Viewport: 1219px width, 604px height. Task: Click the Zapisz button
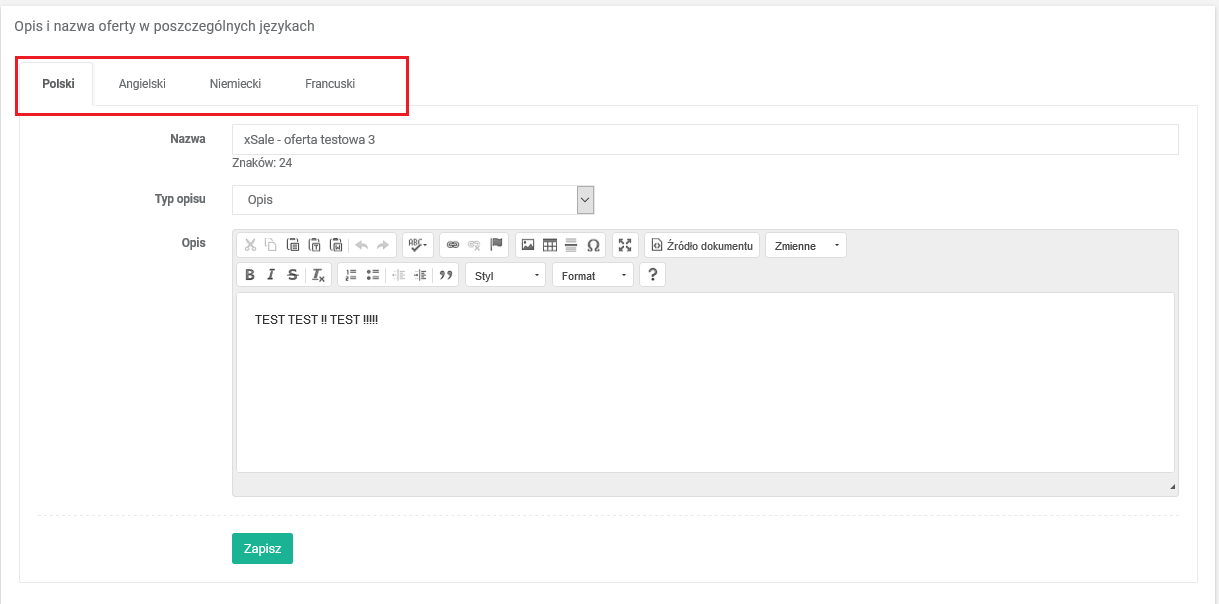262,548
